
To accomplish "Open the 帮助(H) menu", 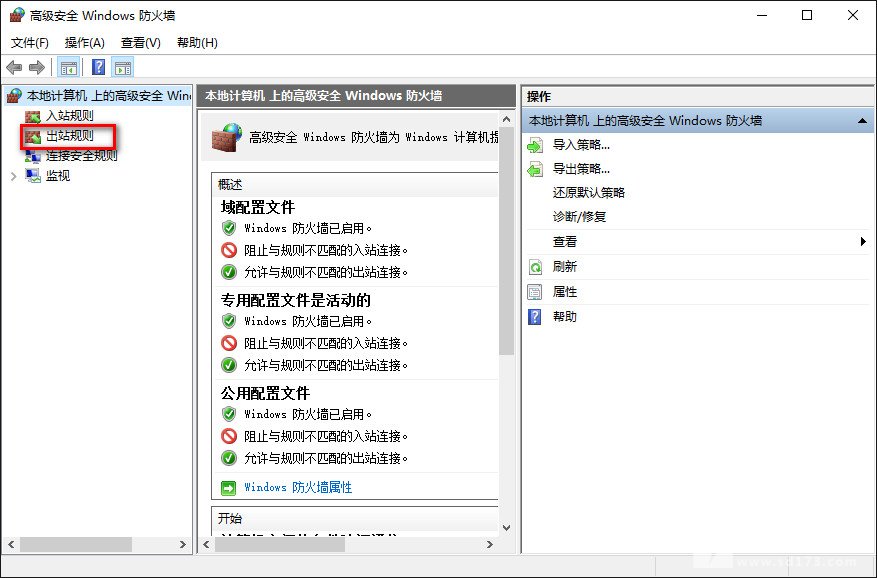I will pyautogui.click(x=197, y=43).
